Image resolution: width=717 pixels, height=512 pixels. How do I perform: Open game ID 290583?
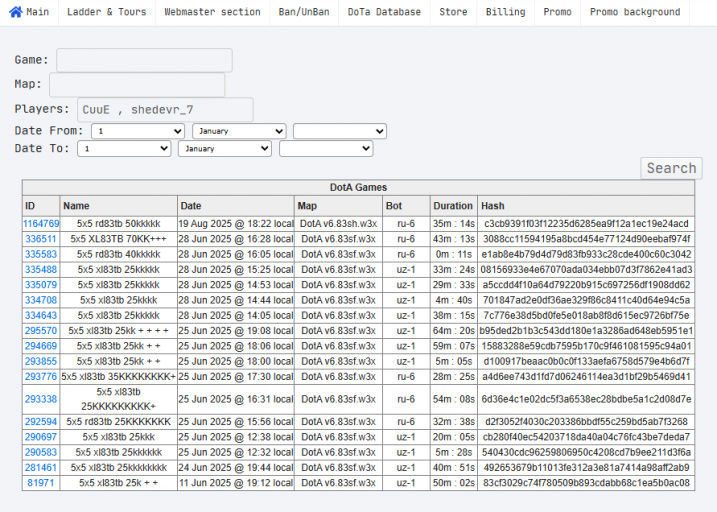click(41, 452)
